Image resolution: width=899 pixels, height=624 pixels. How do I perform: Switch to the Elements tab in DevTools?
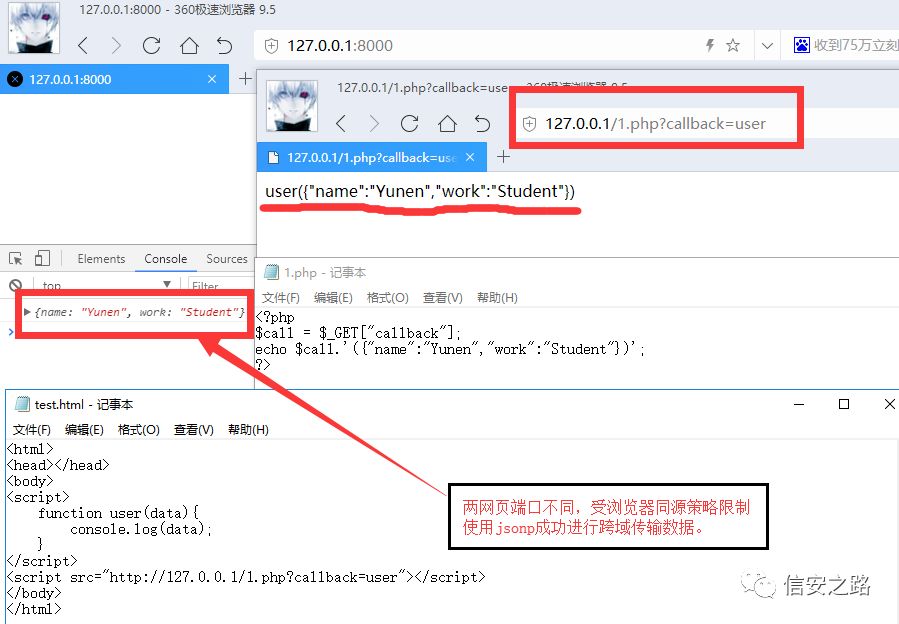pyautogui.click(x=101, y=259)
